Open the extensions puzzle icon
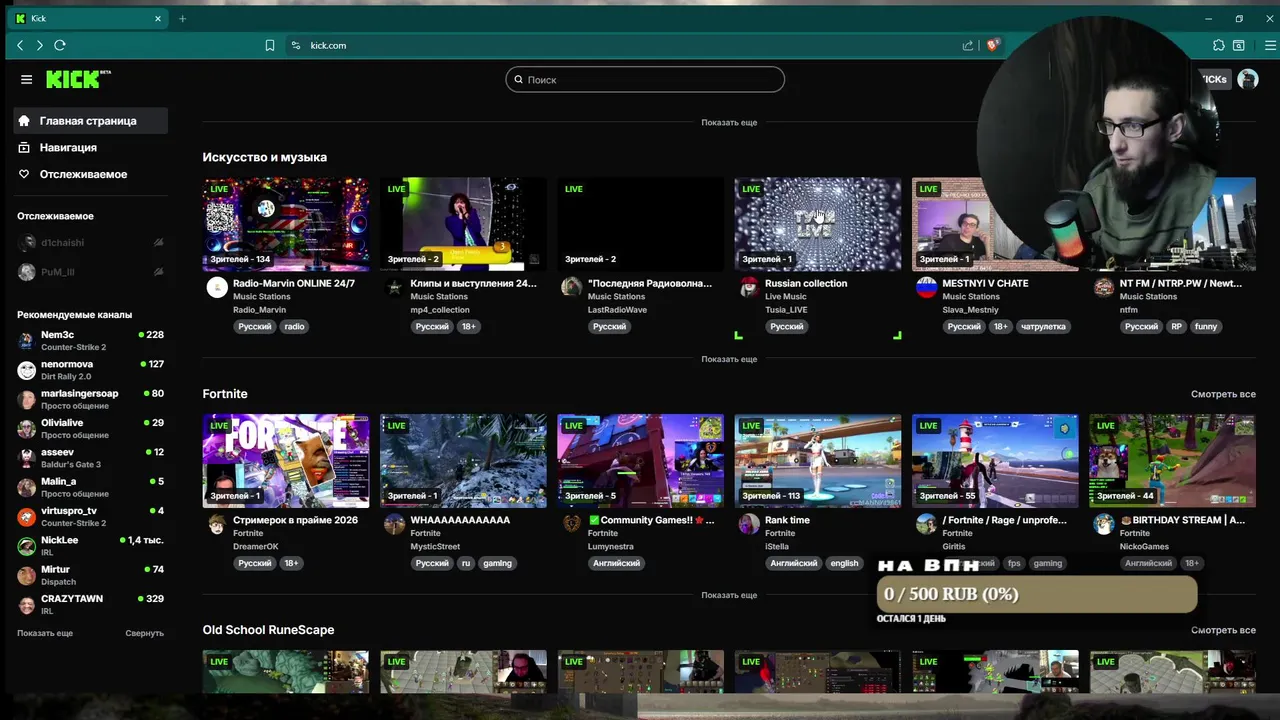Viewport: 1280px width, 720px height. pos(1218,45)
